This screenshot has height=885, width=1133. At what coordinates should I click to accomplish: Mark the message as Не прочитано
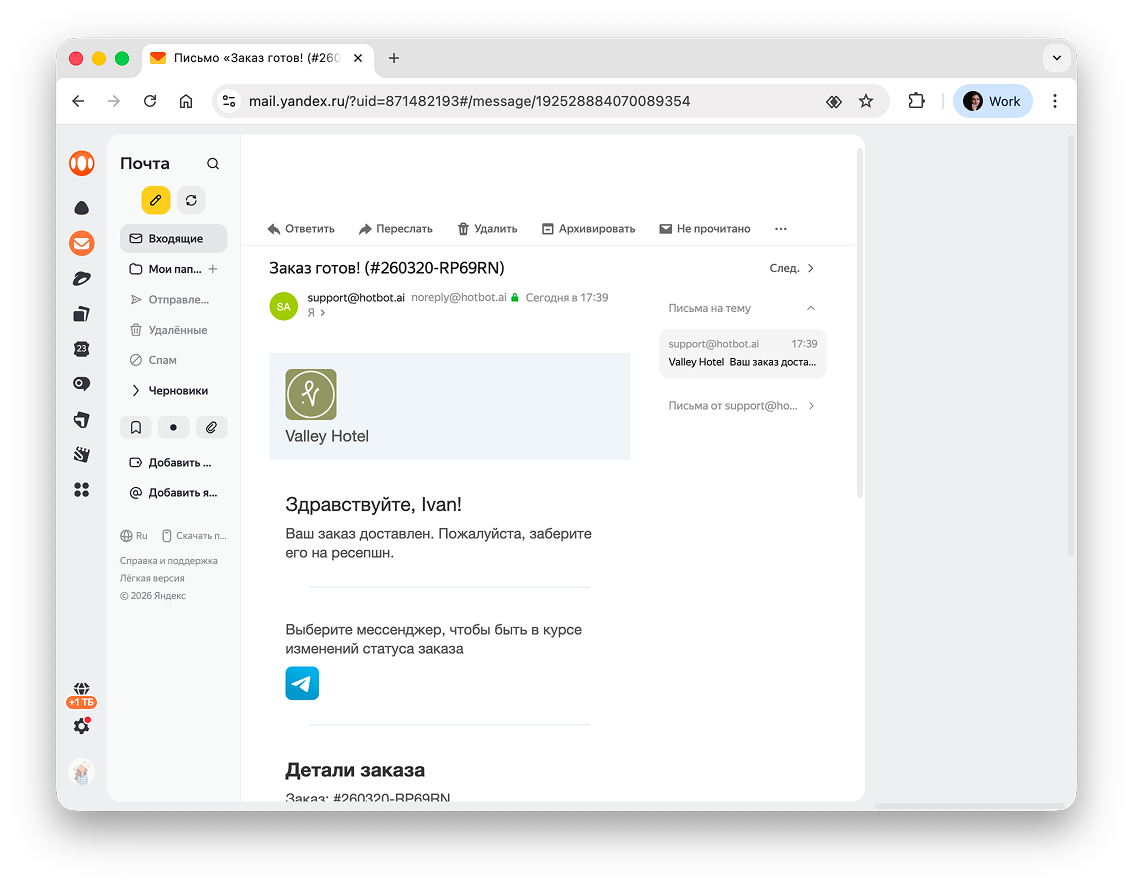[x=705, y=229]
